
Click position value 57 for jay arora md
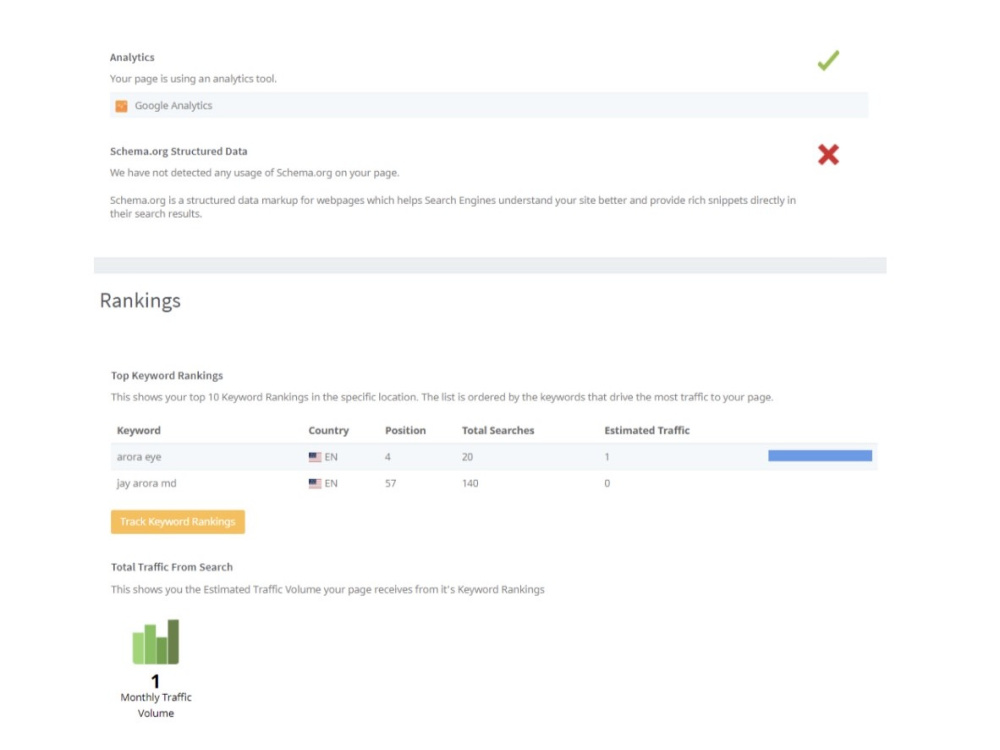click(390, 483)
